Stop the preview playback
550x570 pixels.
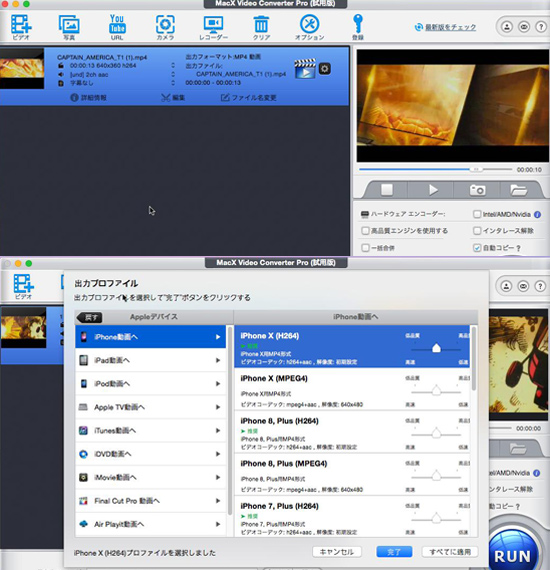coord(387,190)
